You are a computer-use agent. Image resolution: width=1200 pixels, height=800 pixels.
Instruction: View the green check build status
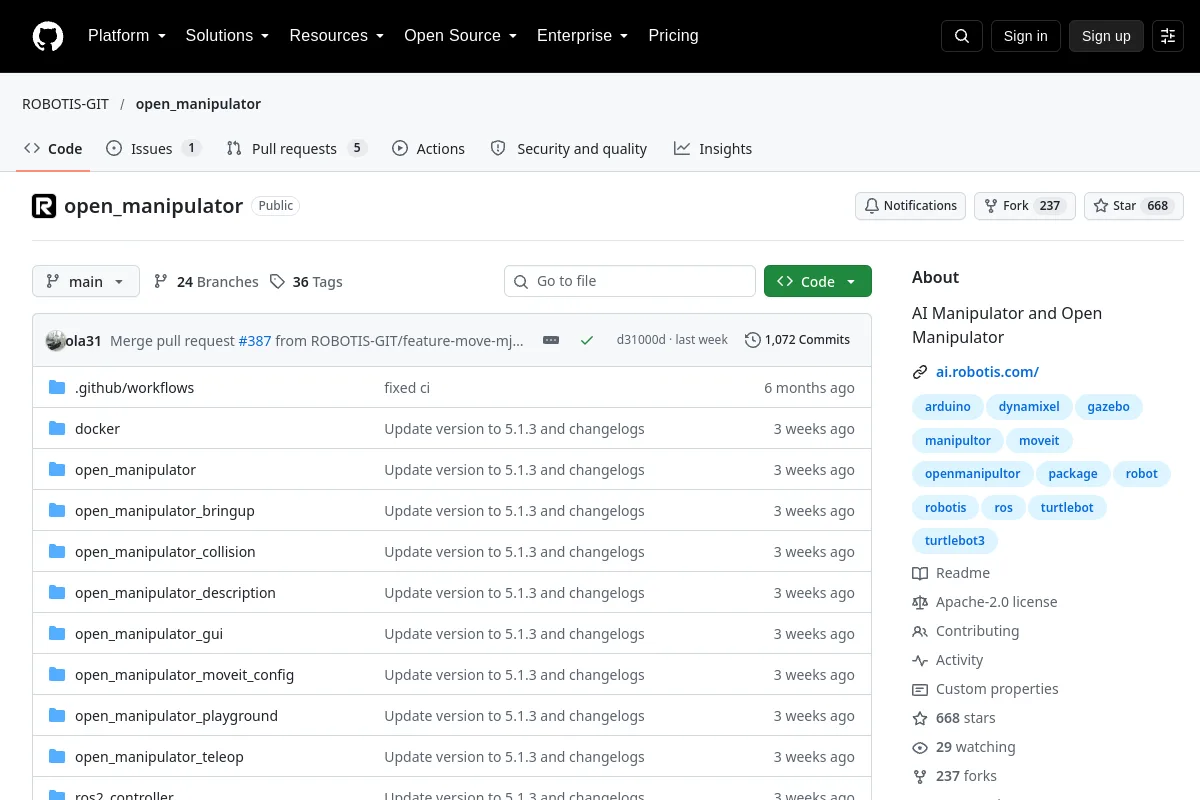(587, 340)
